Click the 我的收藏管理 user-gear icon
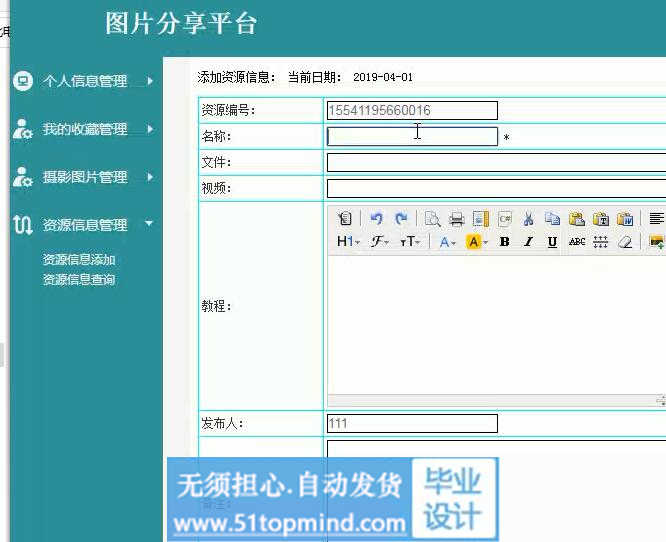666x542 pixels. pyautogui.click(x=23, y=129)
